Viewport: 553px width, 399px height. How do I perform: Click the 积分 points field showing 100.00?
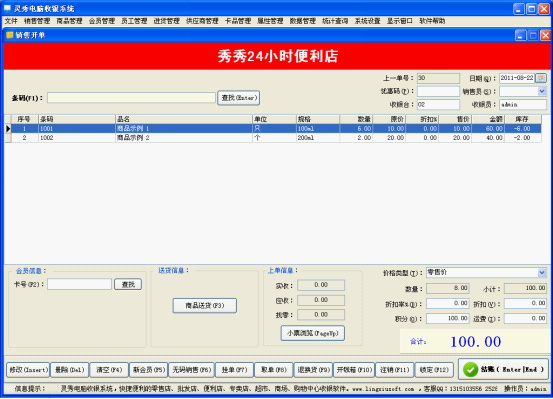point(447,319)
